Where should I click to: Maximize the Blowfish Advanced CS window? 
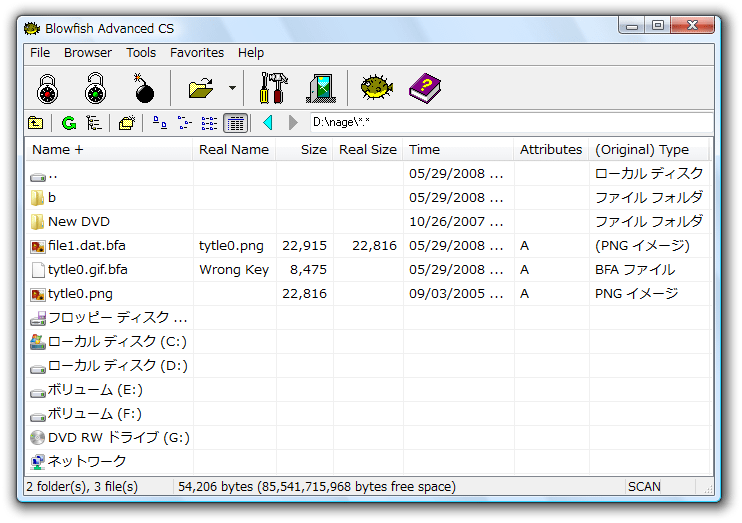coord(657,26)
